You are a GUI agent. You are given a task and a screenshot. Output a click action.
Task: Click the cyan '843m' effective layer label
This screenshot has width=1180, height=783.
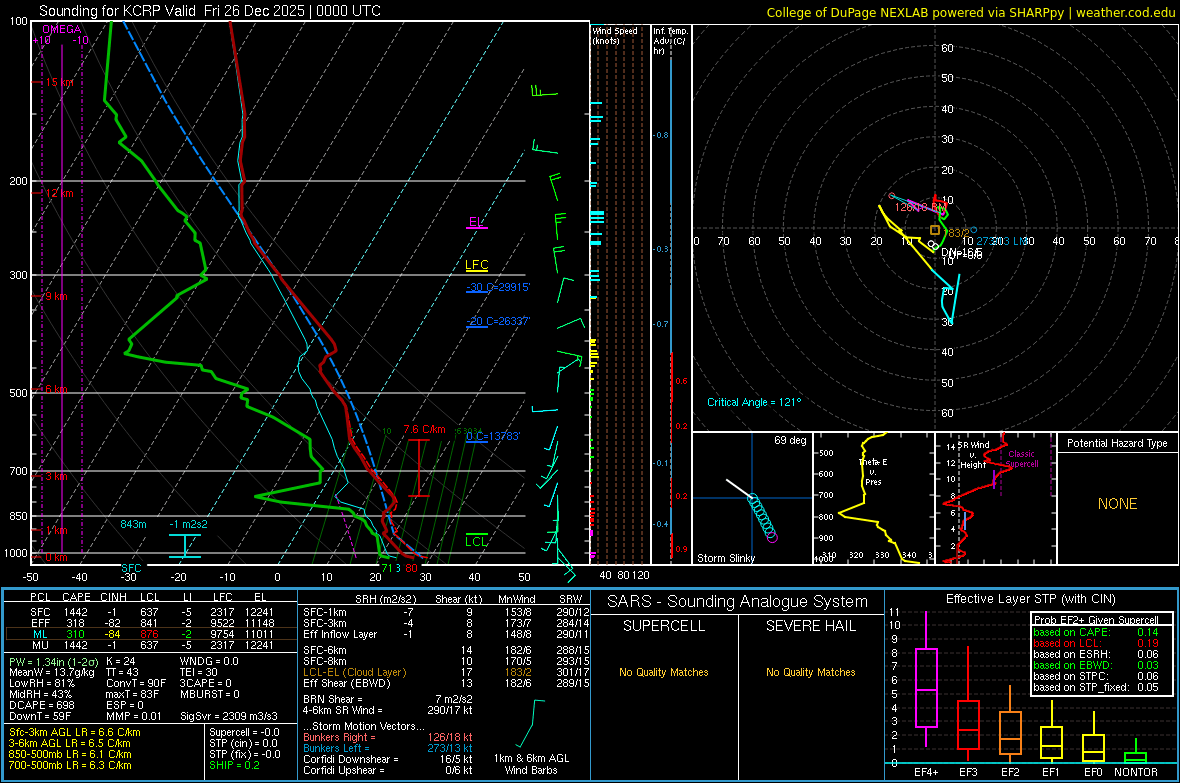[x=133, y=524]
